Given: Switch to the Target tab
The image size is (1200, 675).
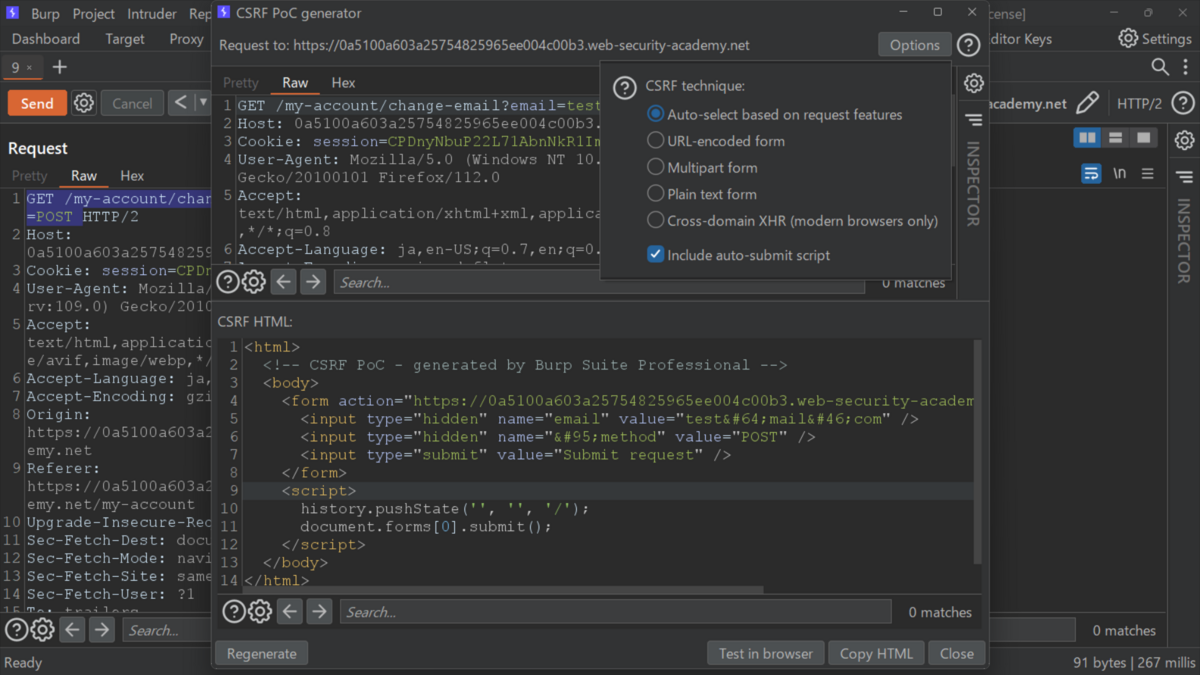Looking at the screenshot, I should pos(125,39).
